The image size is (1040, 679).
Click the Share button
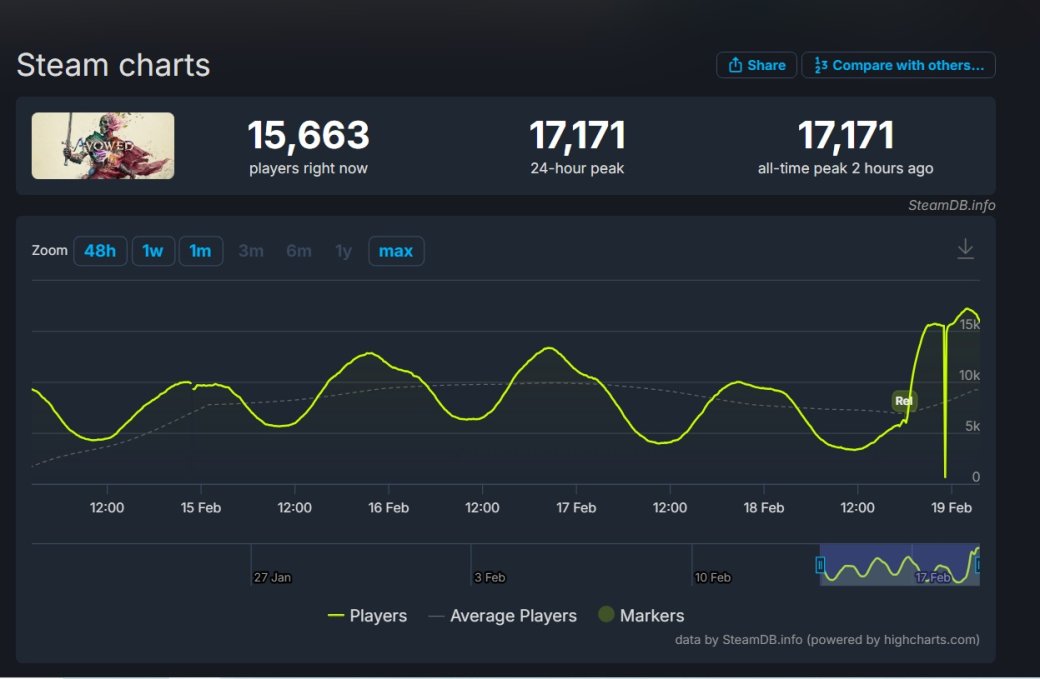tap(756, 65)
